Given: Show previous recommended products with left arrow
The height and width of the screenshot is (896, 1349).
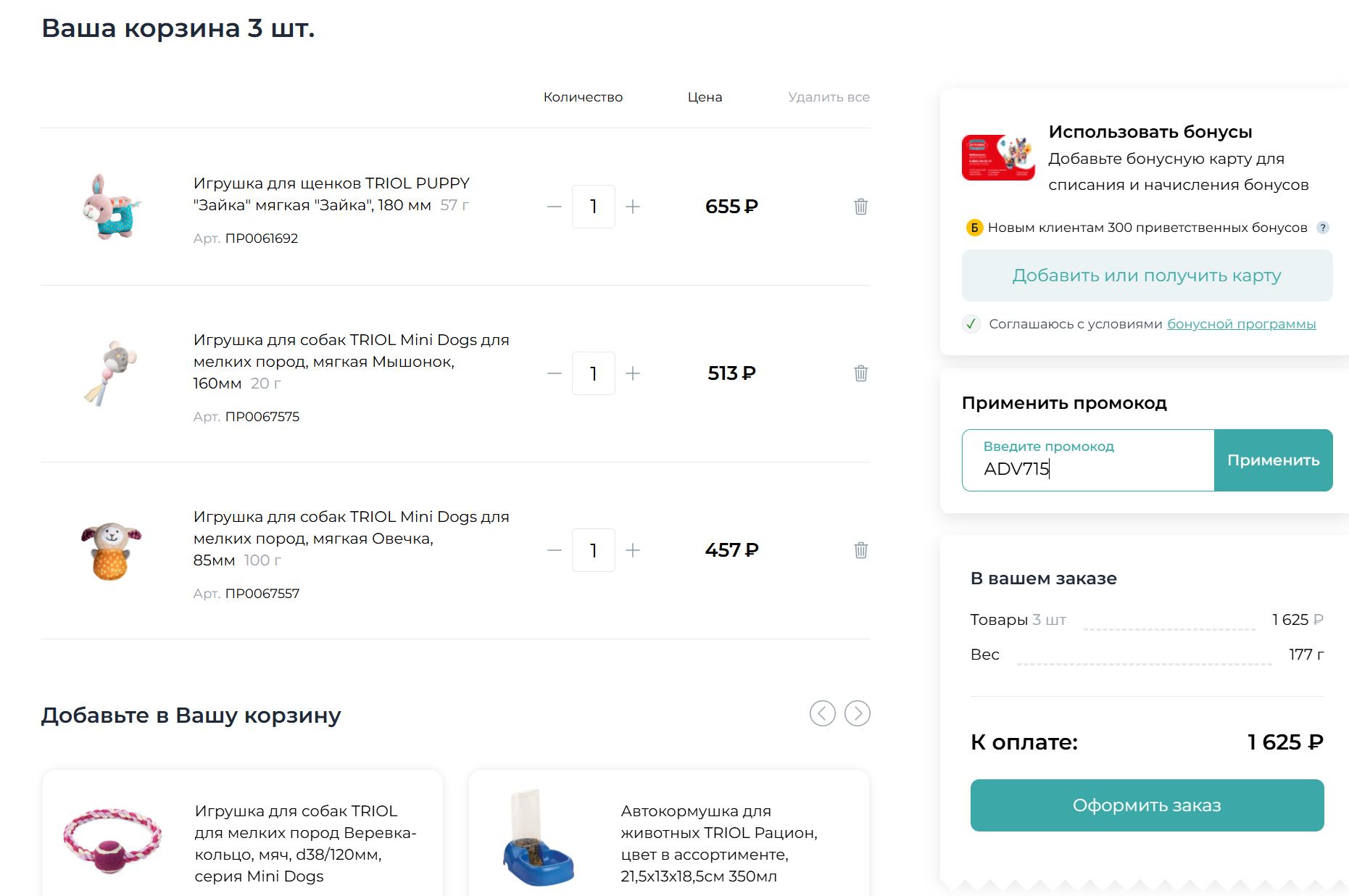Looking at the screenshot, I should click(822, 713).
